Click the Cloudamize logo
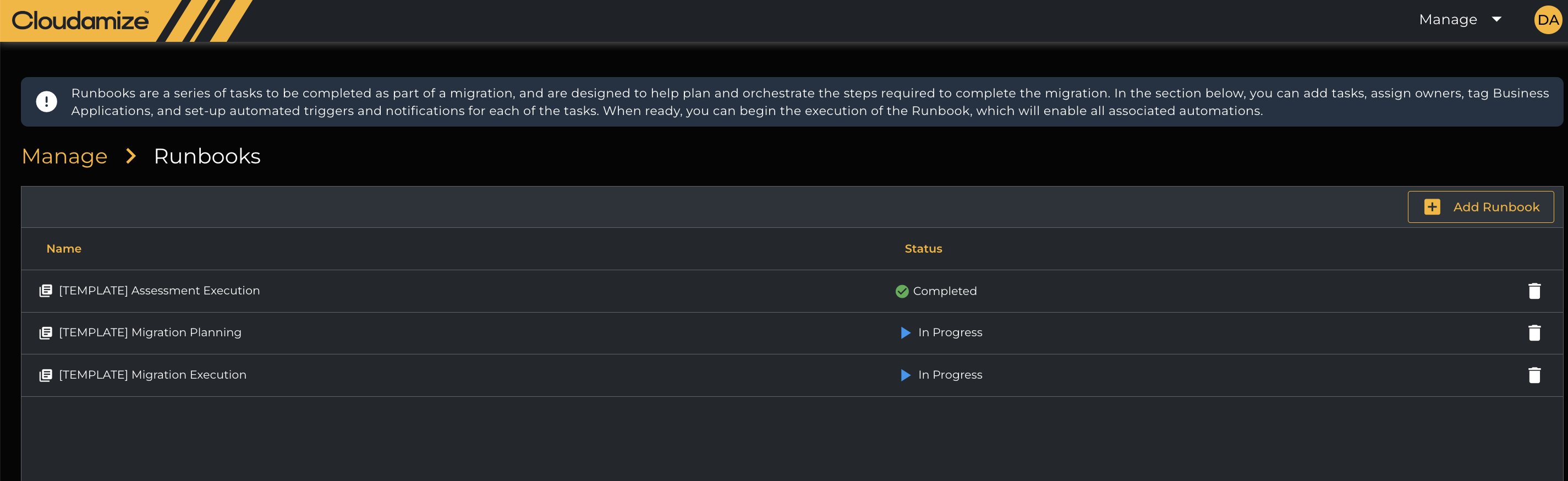 [x=80, y=21]
